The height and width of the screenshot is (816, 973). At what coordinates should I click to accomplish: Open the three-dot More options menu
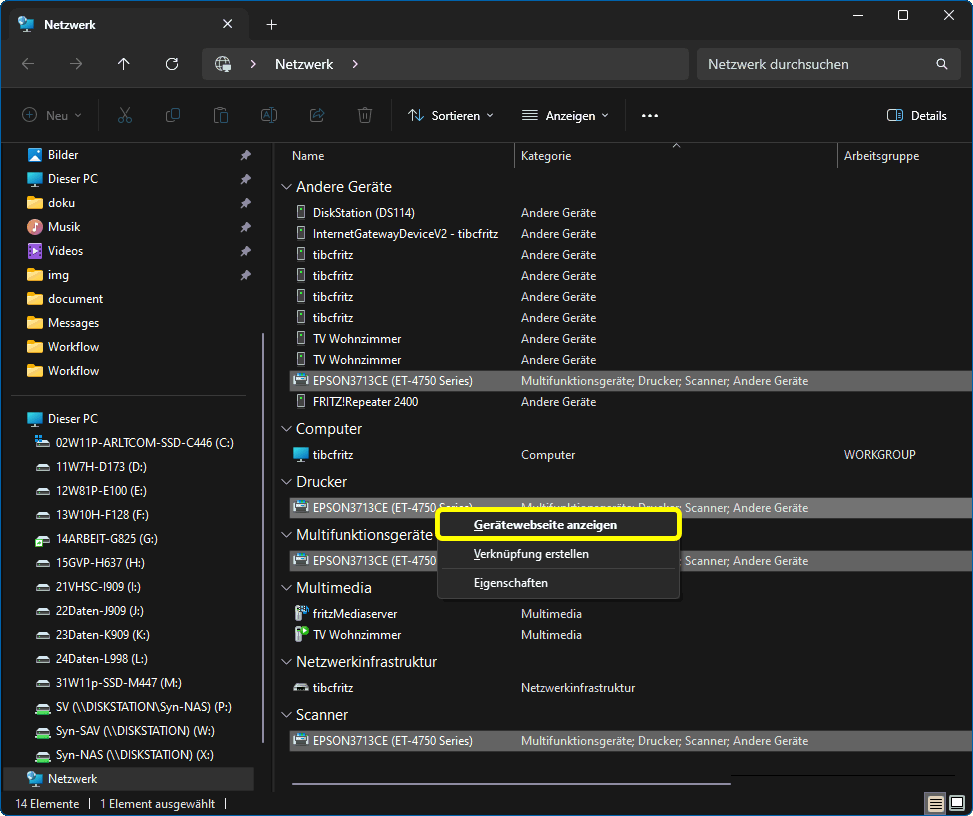[x=650, y=116]
